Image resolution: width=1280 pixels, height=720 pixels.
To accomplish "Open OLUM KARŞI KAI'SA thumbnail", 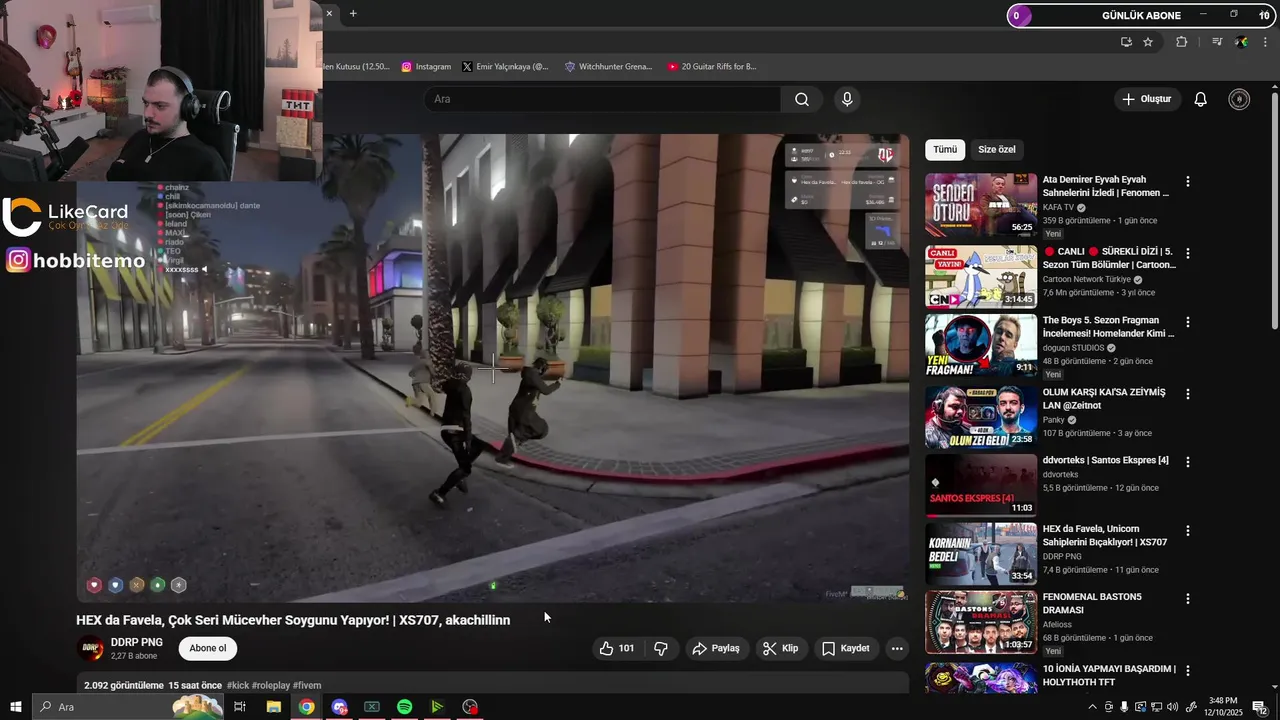I will coord(981,417).
